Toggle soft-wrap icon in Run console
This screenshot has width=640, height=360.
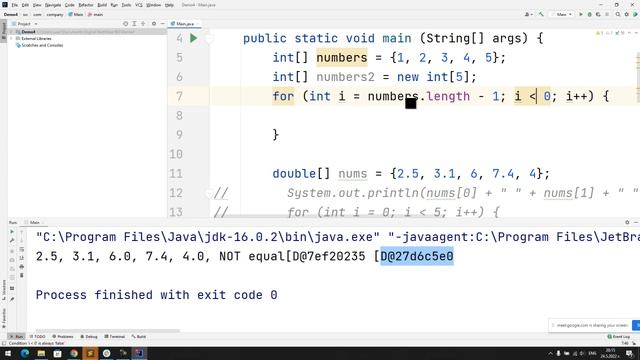[x=22, y=249]
